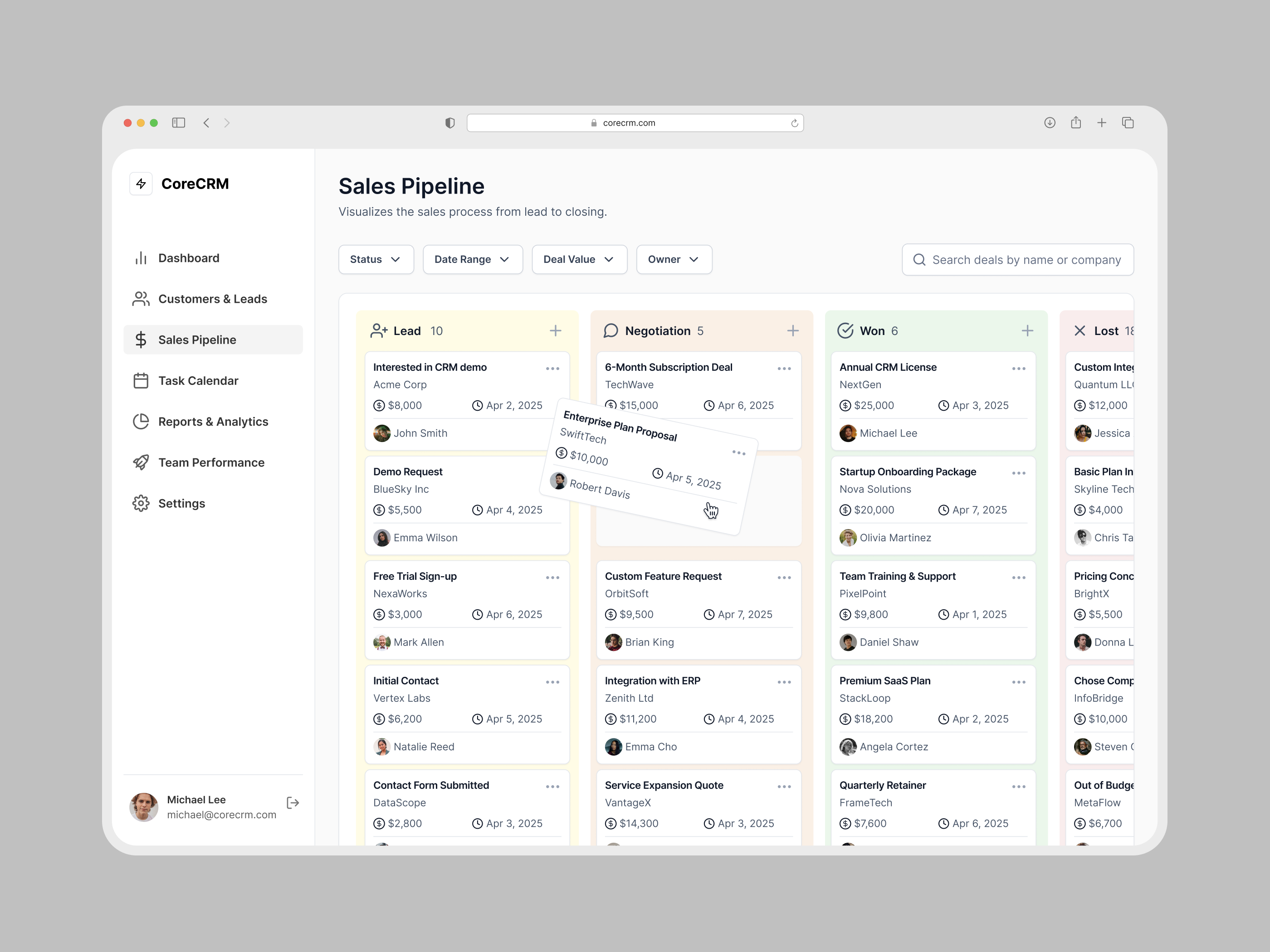1270x952 pixels.
Task: Open three-dot menu on Annual CRM License card
Action: pos(1019,369)
